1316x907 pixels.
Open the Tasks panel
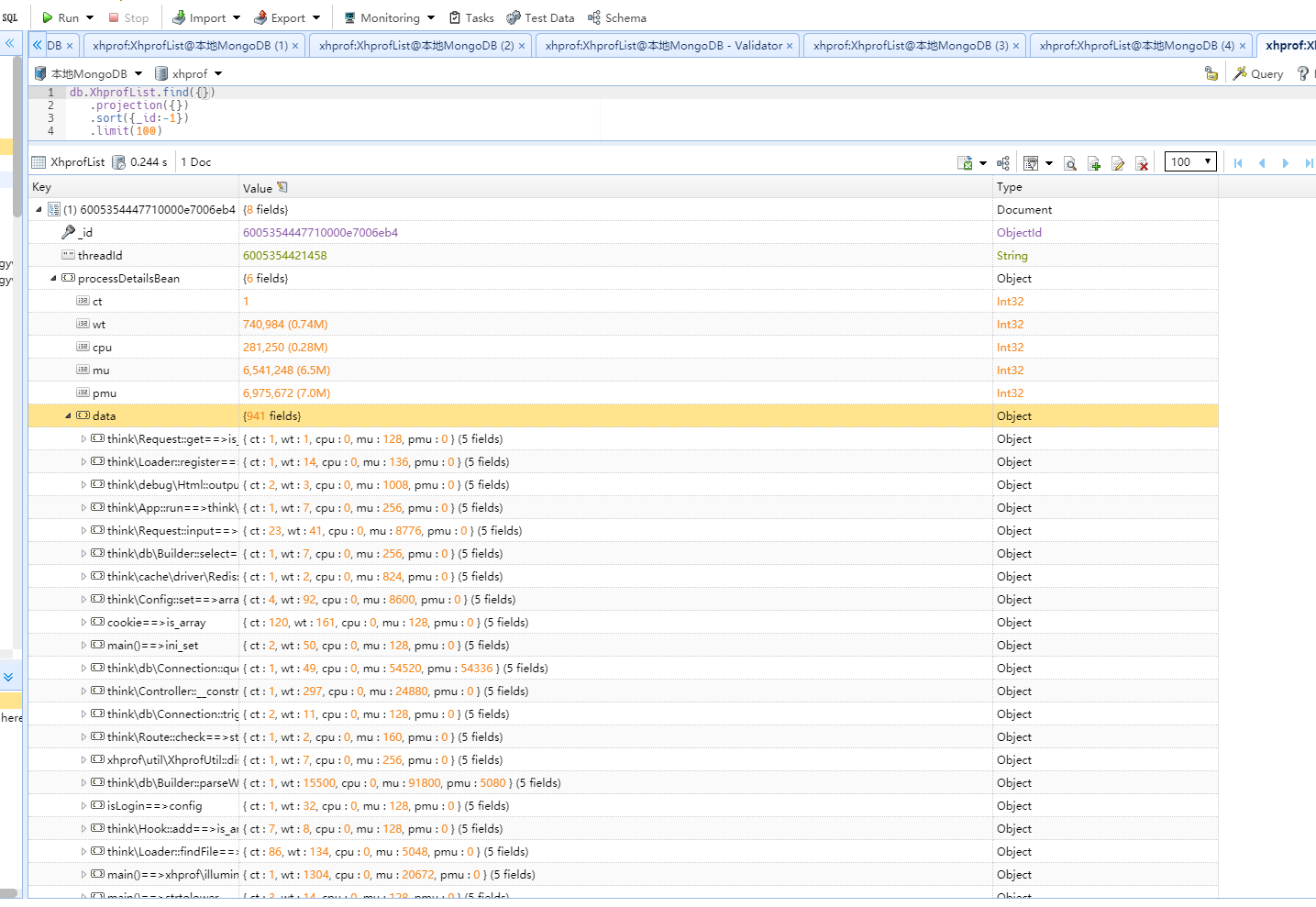[471, 17]
